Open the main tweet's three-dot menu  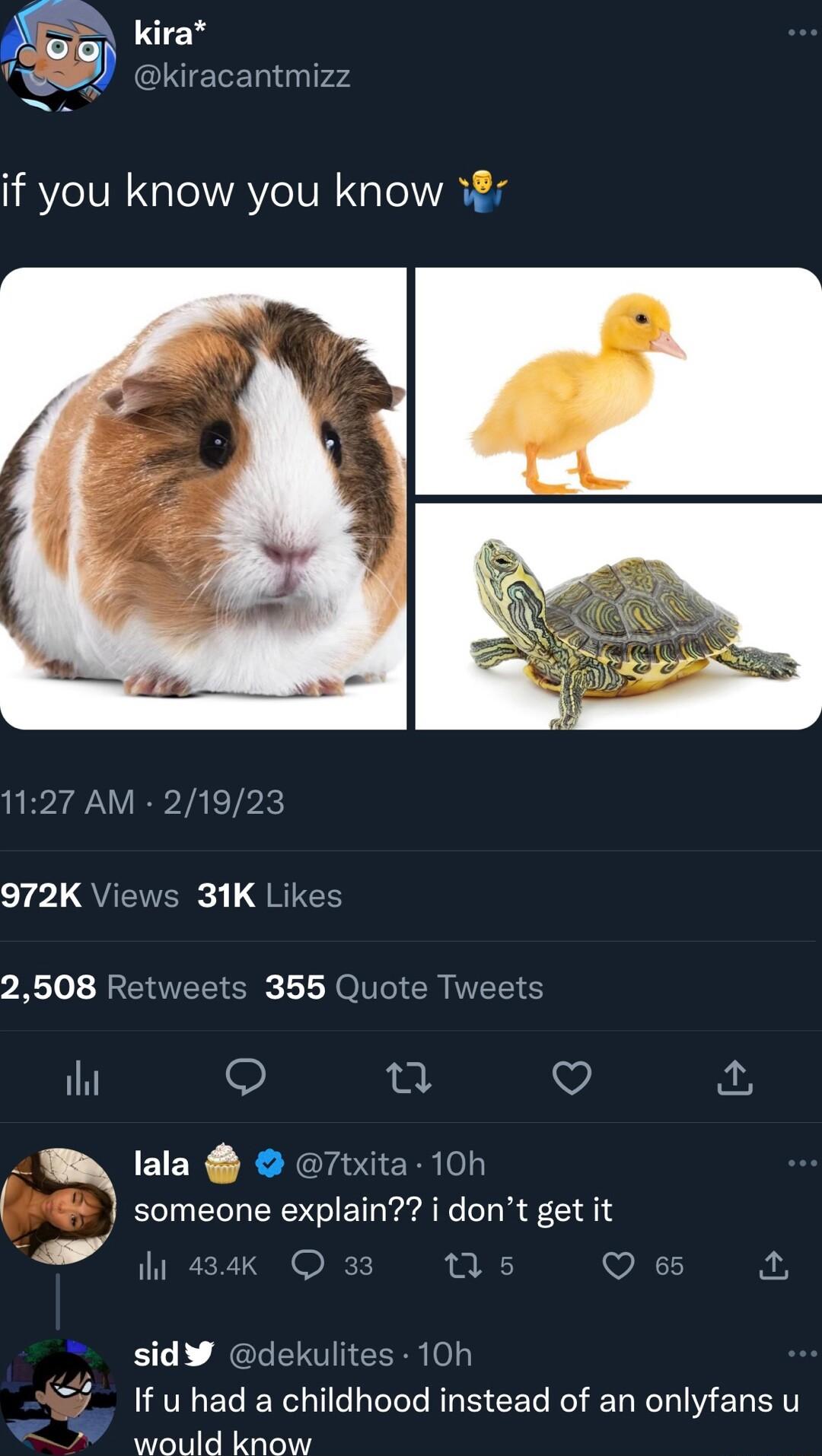[801, 33]
